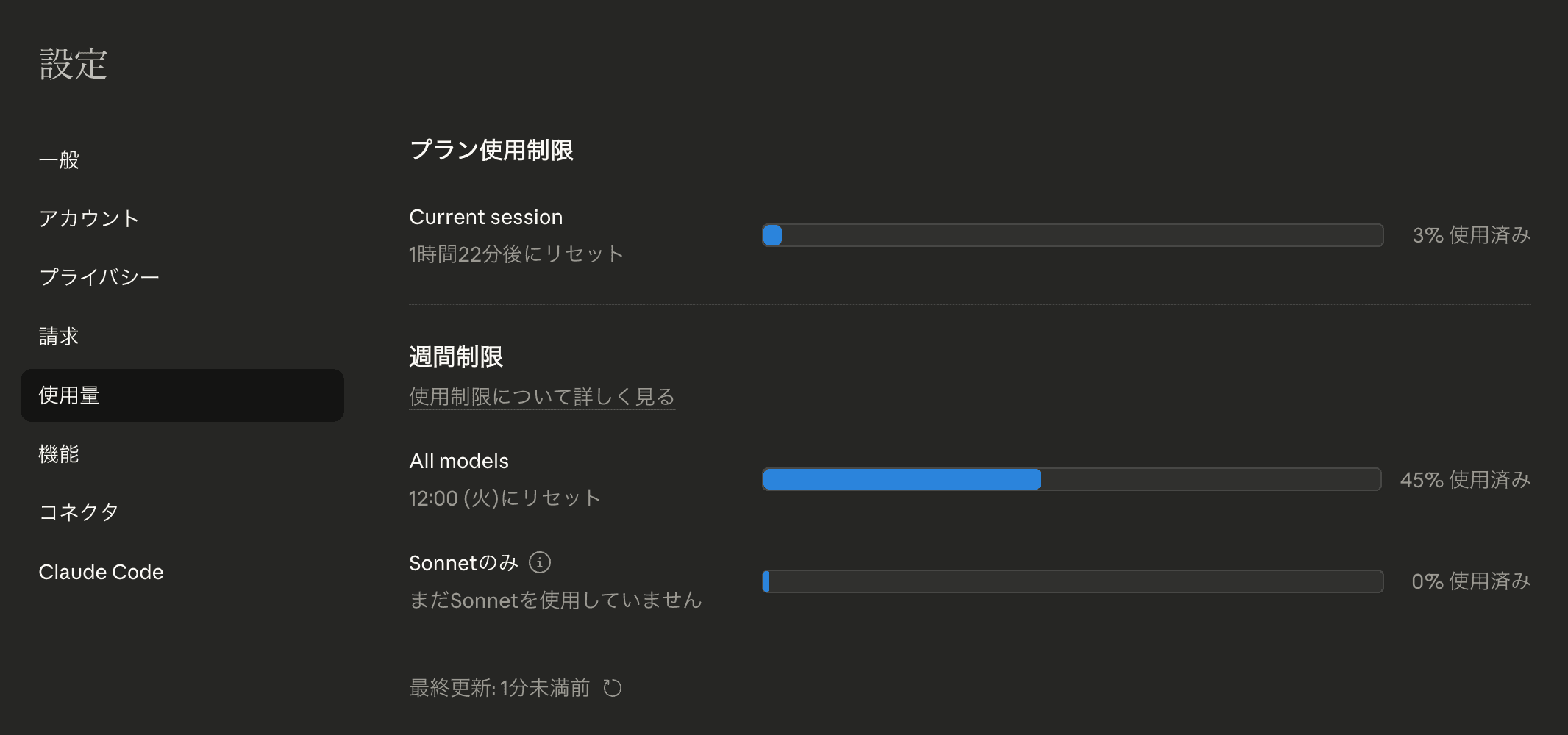Click the refresh icon beside 最終更新
Image resolution: width=1568 pixels, height=735 pixels.
point(613,688)
